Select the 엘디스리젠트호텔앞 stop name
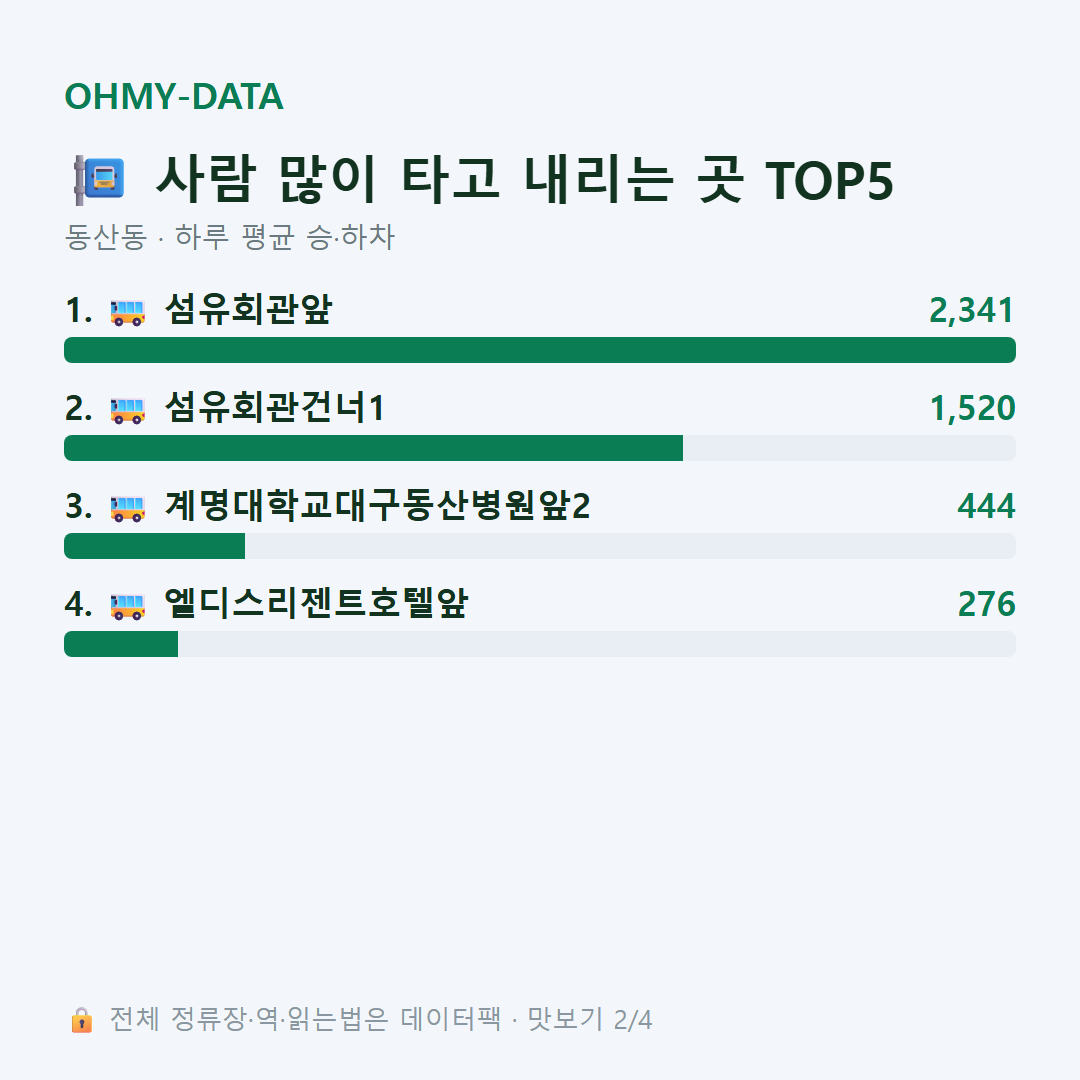The width and height of the screenshot is (1080, 1080). [316, 603]
